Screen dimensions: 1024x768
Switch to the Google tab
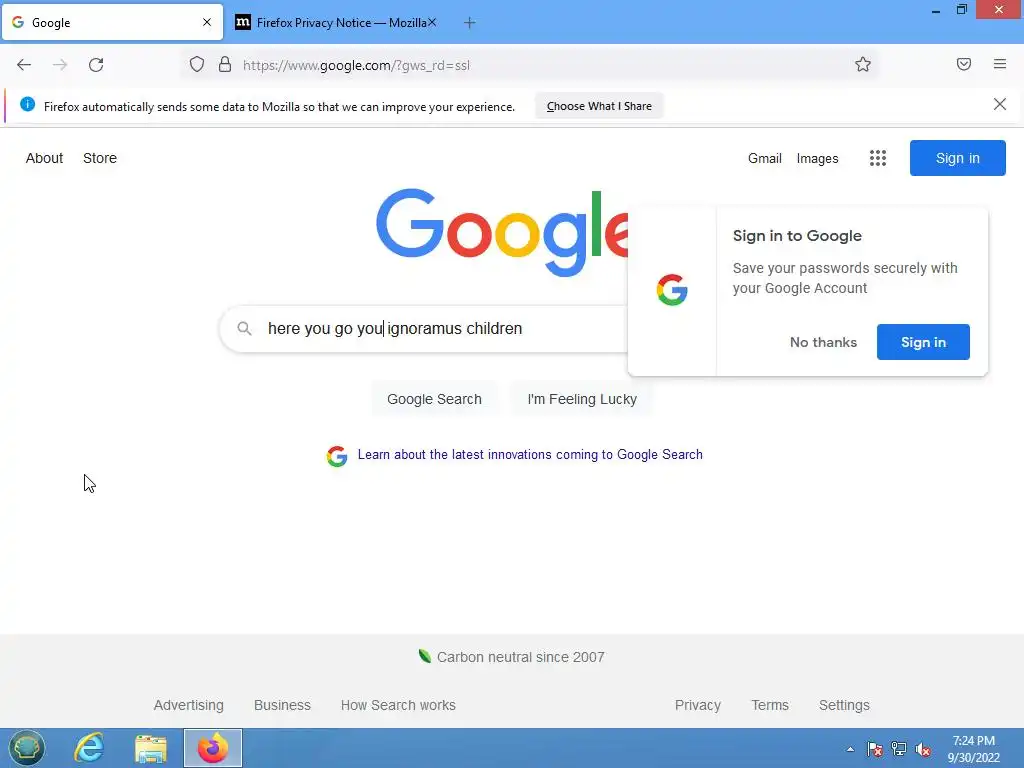(112, 23)
